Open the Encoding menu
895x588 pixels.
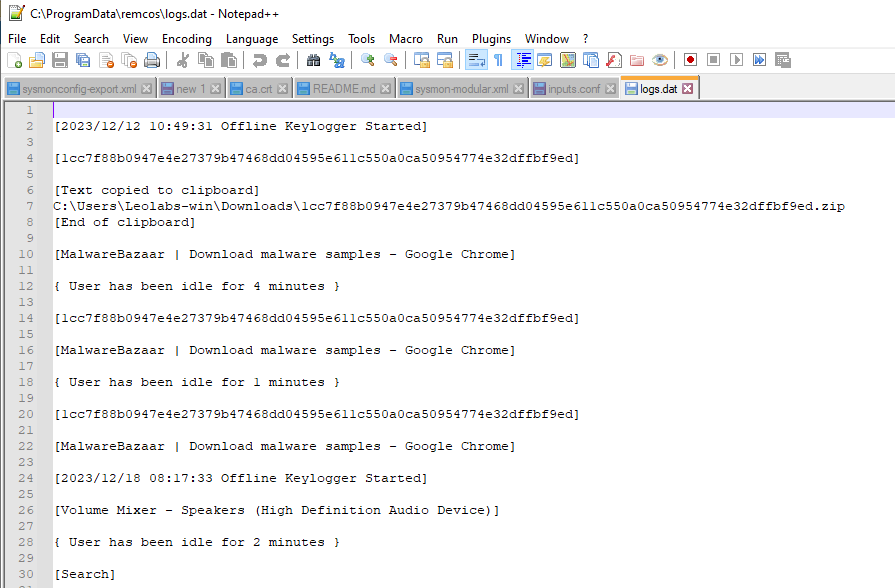point(187,39)
